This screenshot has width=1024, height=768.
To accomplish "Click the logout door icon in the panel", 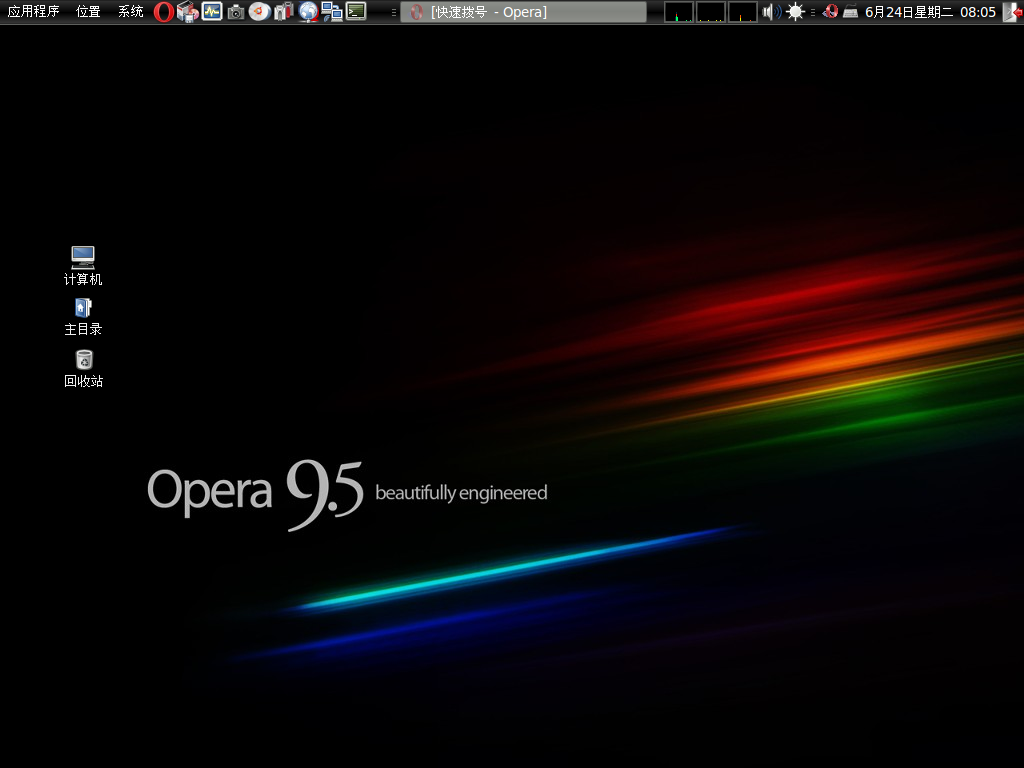I will click(x=1012, y=12).
